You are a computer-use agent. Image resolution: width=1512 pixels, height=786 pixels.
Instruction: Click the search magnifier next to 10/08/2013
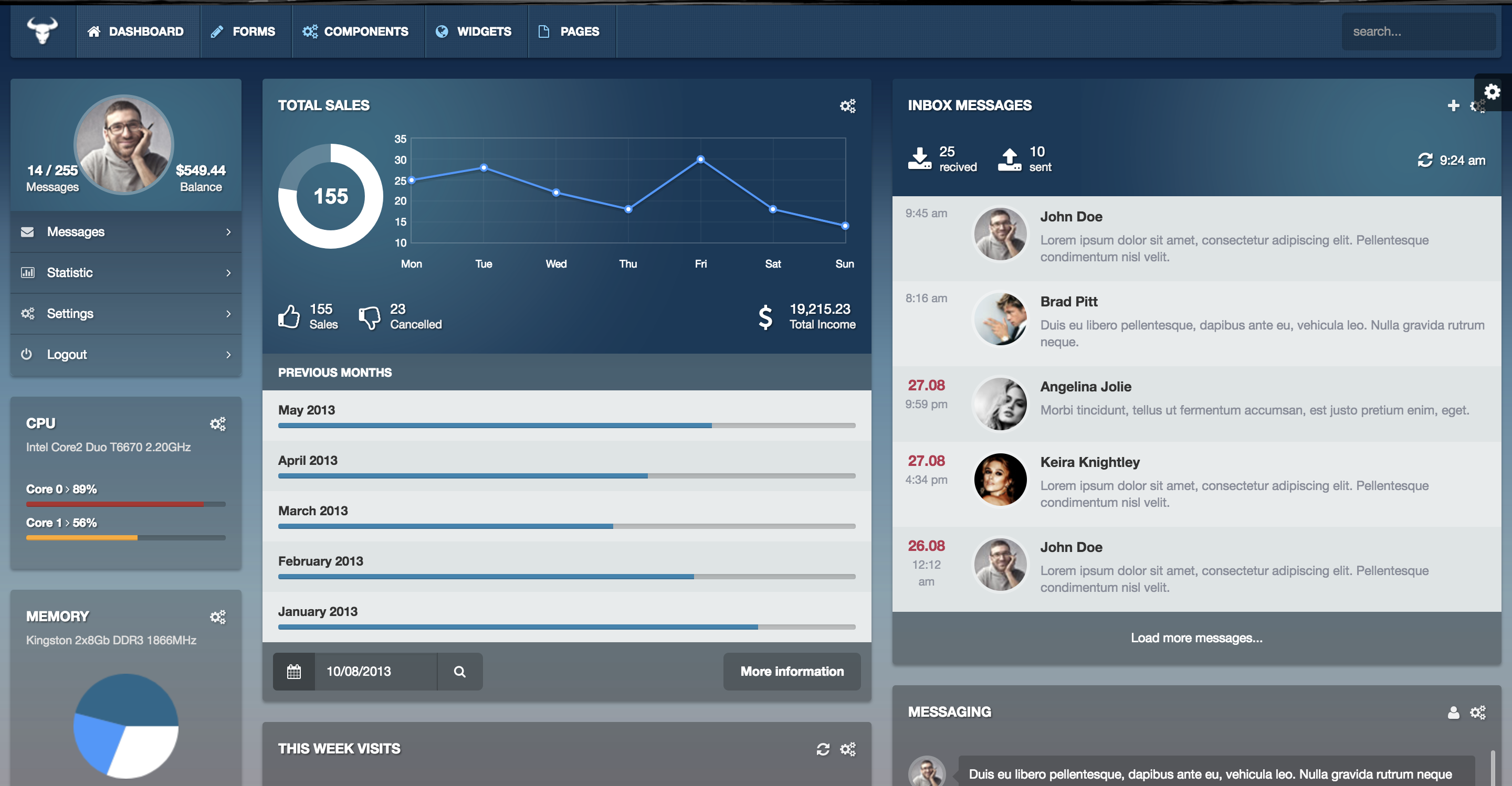coord(459,672)
